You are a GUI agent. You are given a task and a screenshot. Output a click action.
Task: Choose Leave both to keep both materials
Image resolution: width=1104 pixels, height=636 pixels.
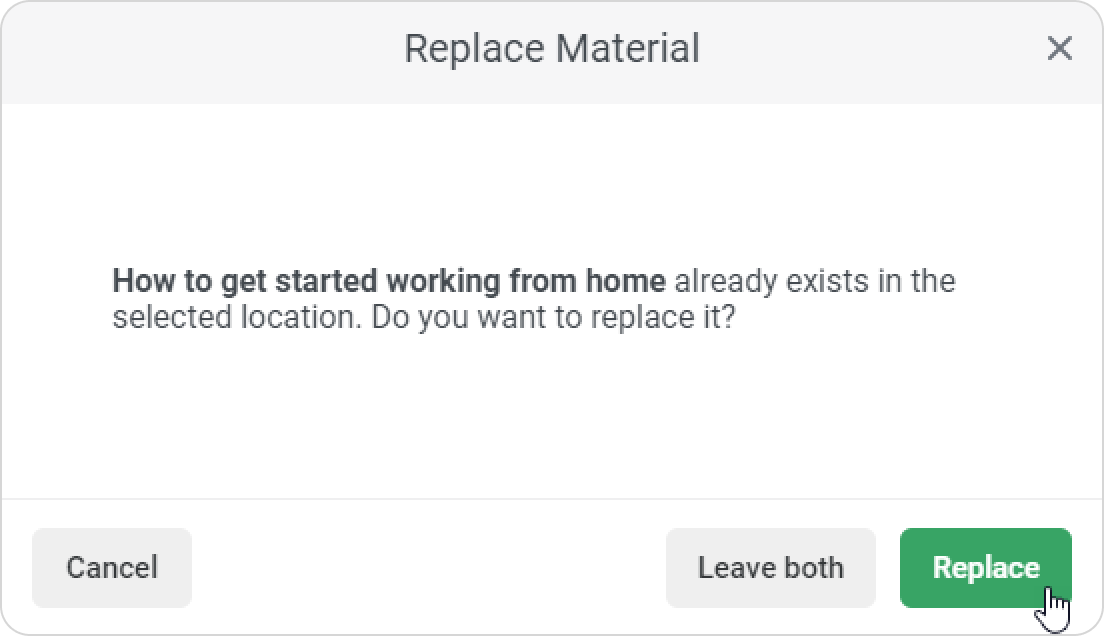pos(770,568)
